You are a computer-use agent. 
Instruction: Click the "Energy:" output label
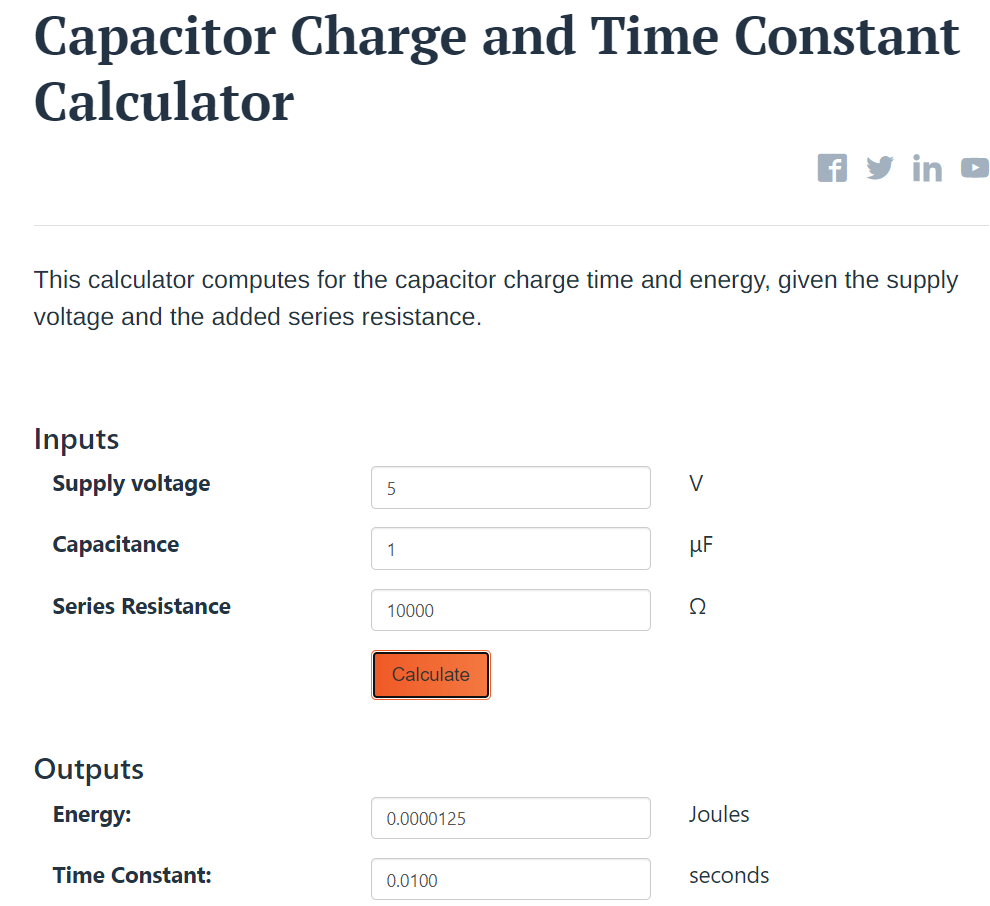(92, 814)
